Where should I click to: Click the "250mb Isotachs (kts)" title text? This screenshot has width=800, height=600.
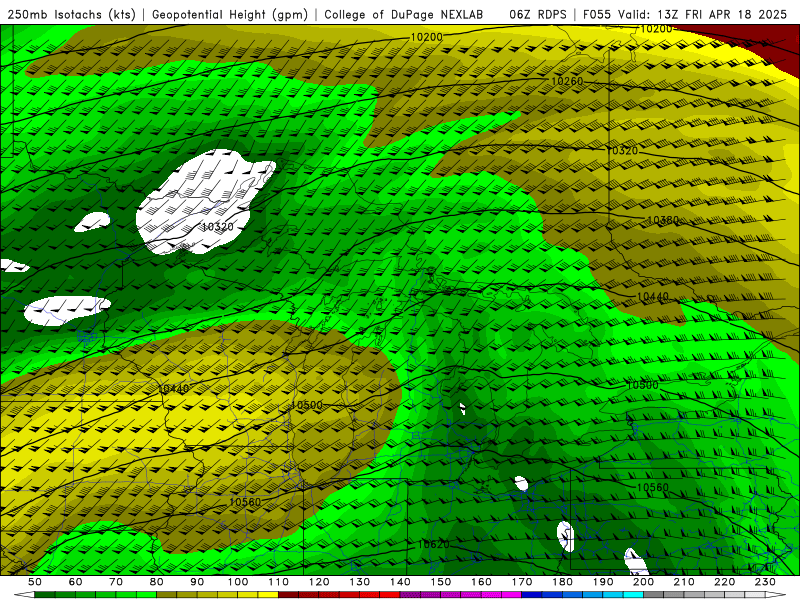pyautogui.click(x=71, y=15)
